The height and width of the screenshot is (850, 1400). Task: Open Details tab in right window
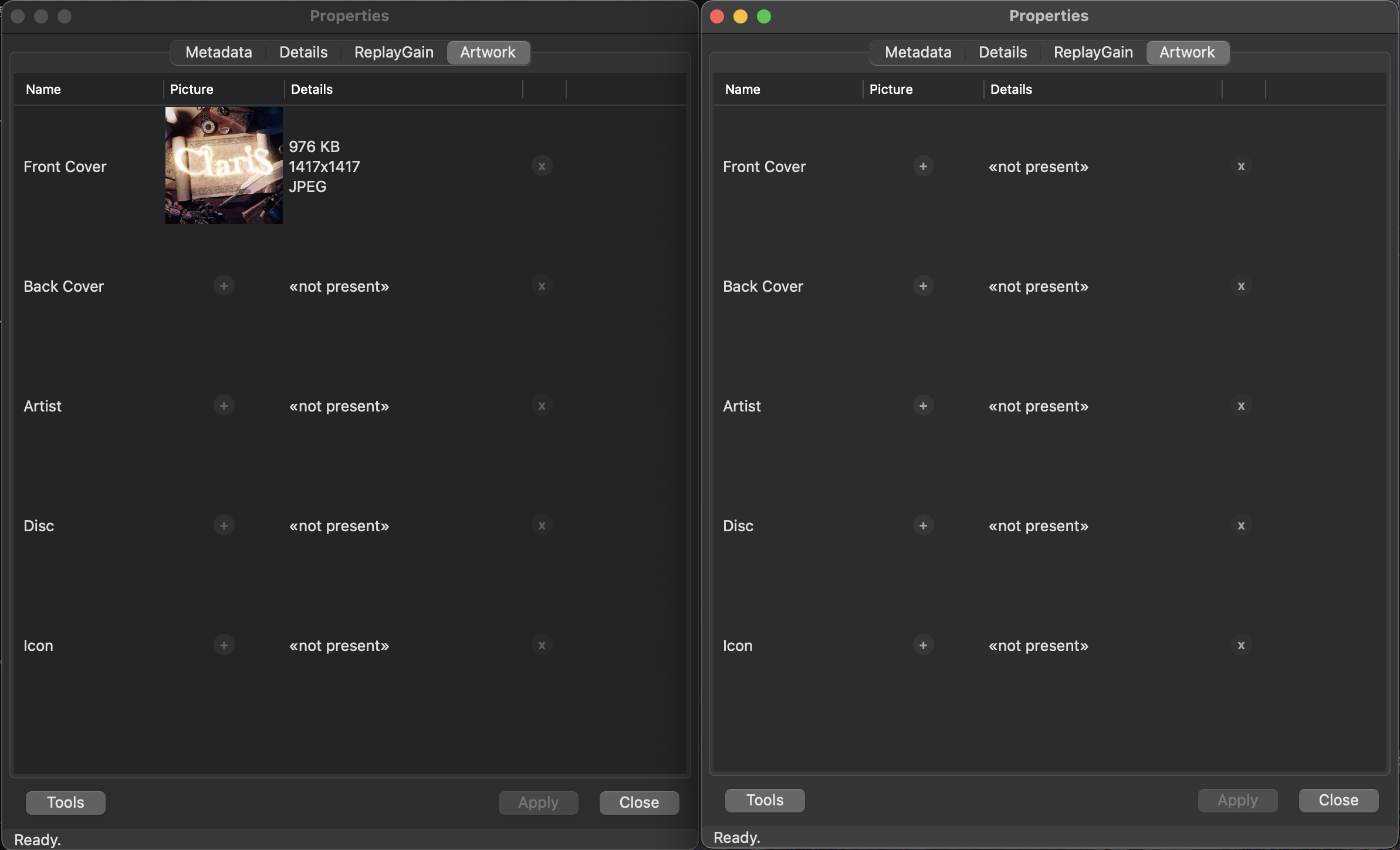[x=1002, y=52]
